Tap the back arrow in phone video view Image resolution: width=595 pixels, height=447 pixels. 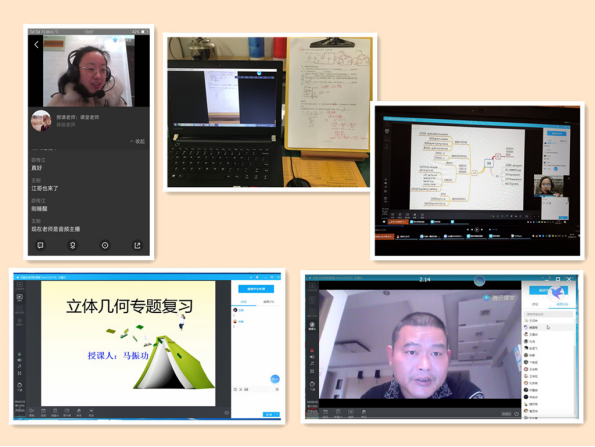click(x=36, y=45)
